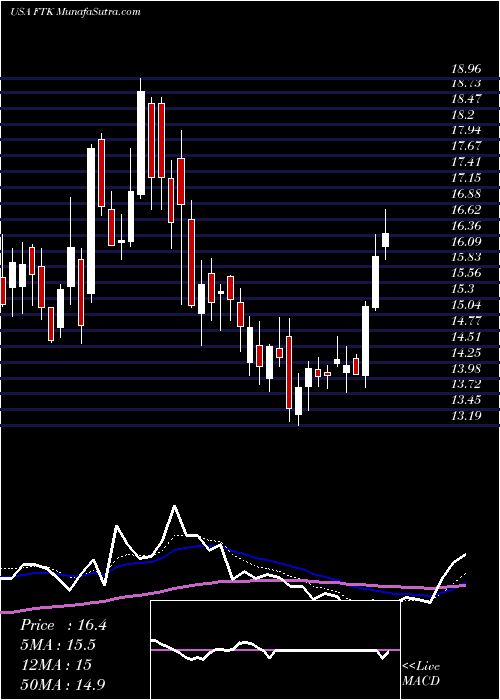Select the 13.98 price axis label
Screen dimensions: 500x700
click(x=466, y=368)
